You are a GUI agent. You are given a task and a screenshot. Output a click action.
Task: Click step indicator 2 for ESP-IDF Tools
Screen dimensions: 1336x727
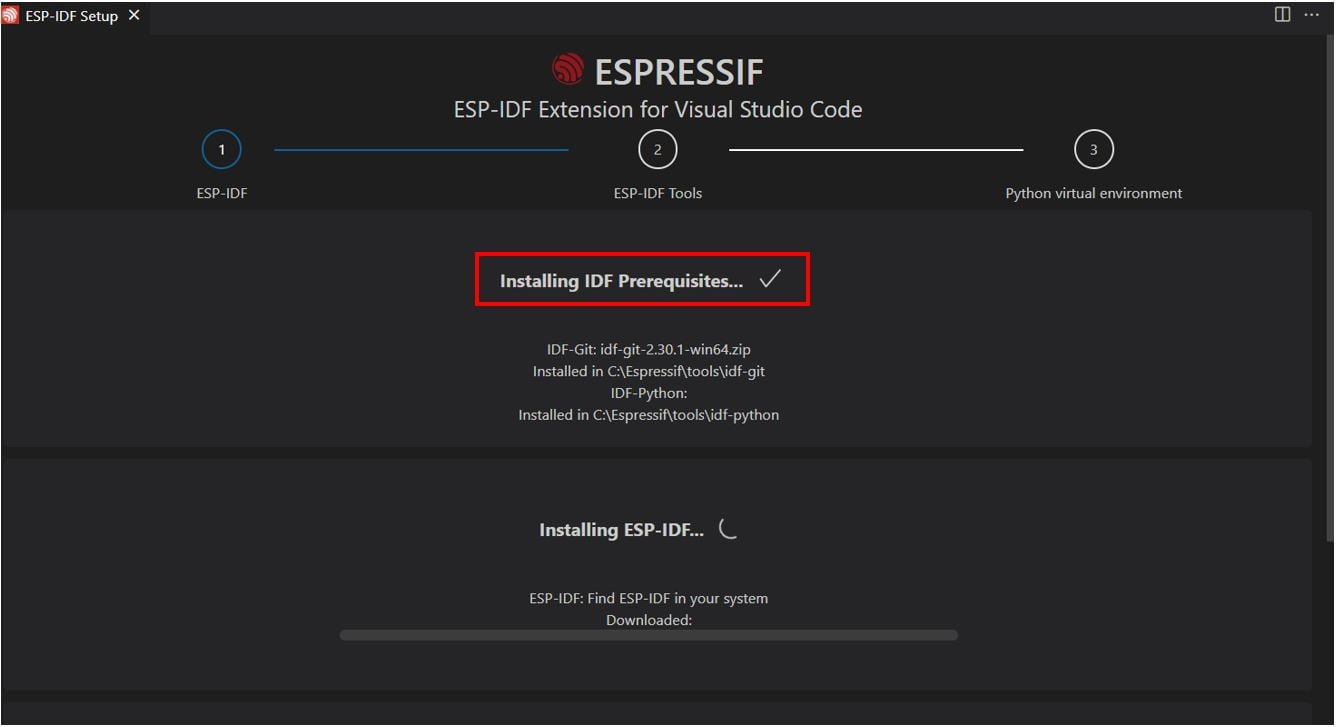[657, 148]
